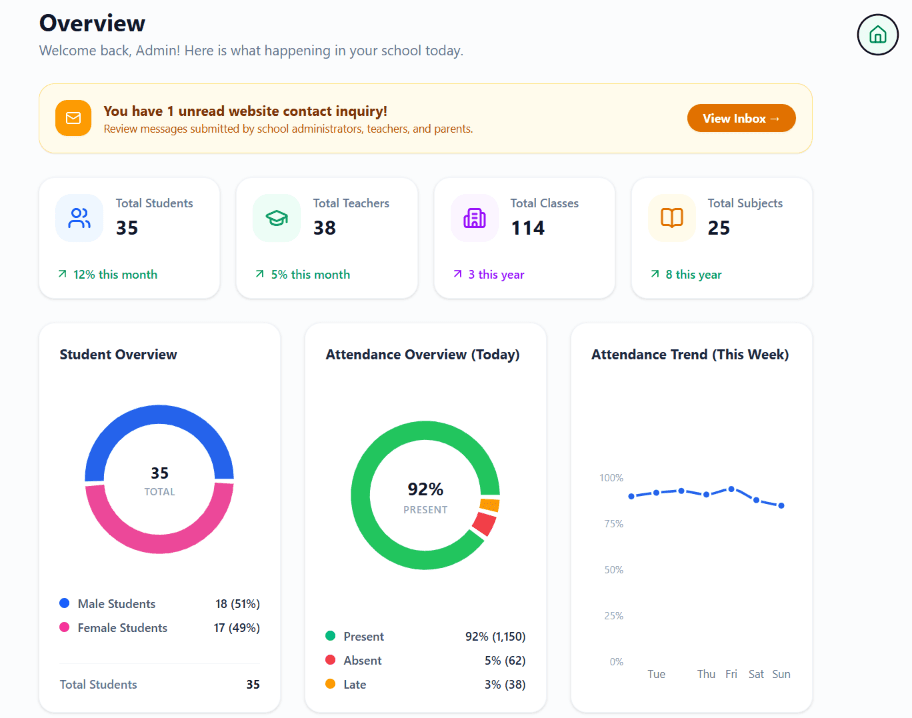Image resolution: width=912 pixels, height=718 pixels.
Task: Select the orange late segment of attendance donut
Action: coord(490,505)
